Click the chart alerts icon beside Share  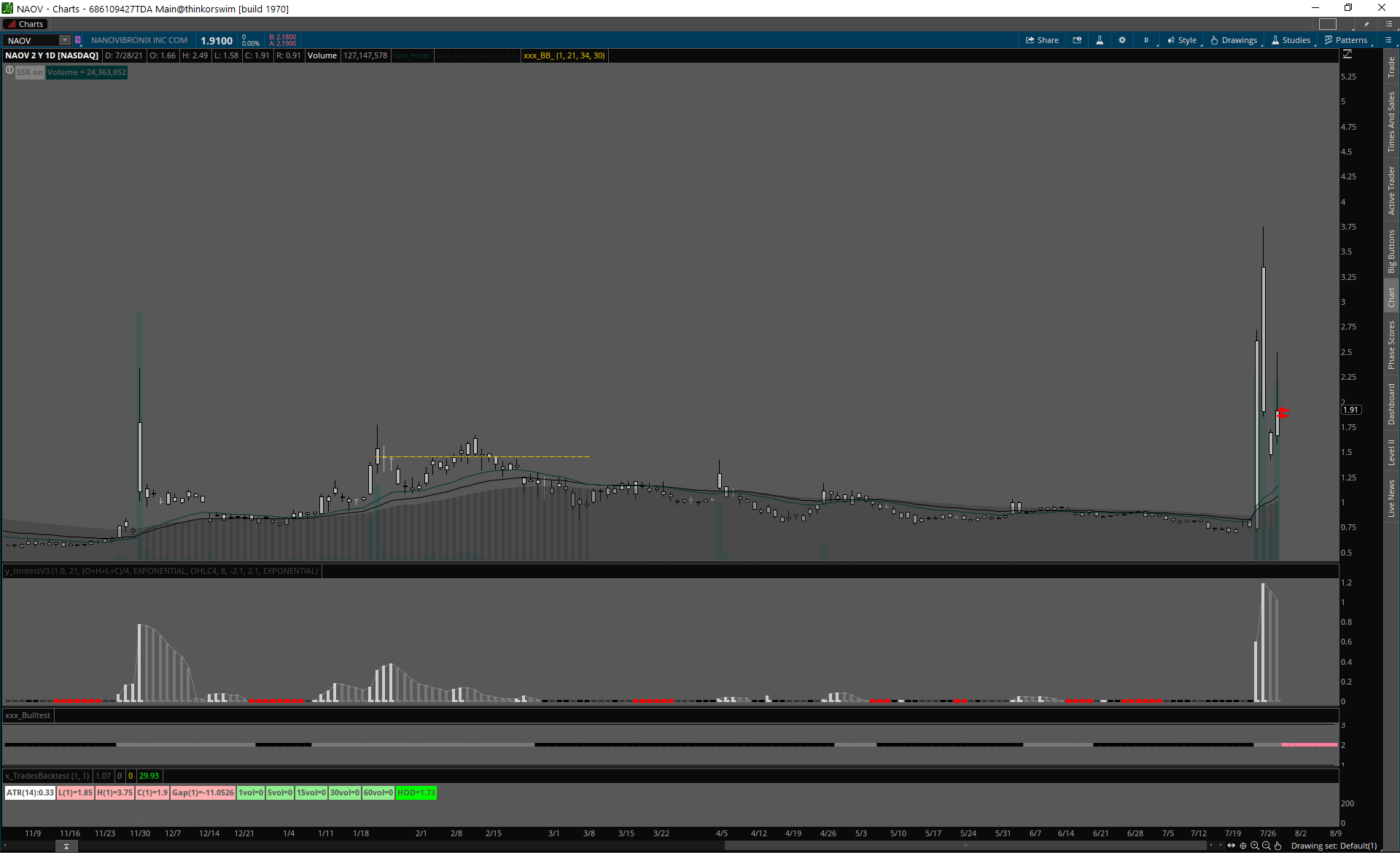(x=1077, y=40)
